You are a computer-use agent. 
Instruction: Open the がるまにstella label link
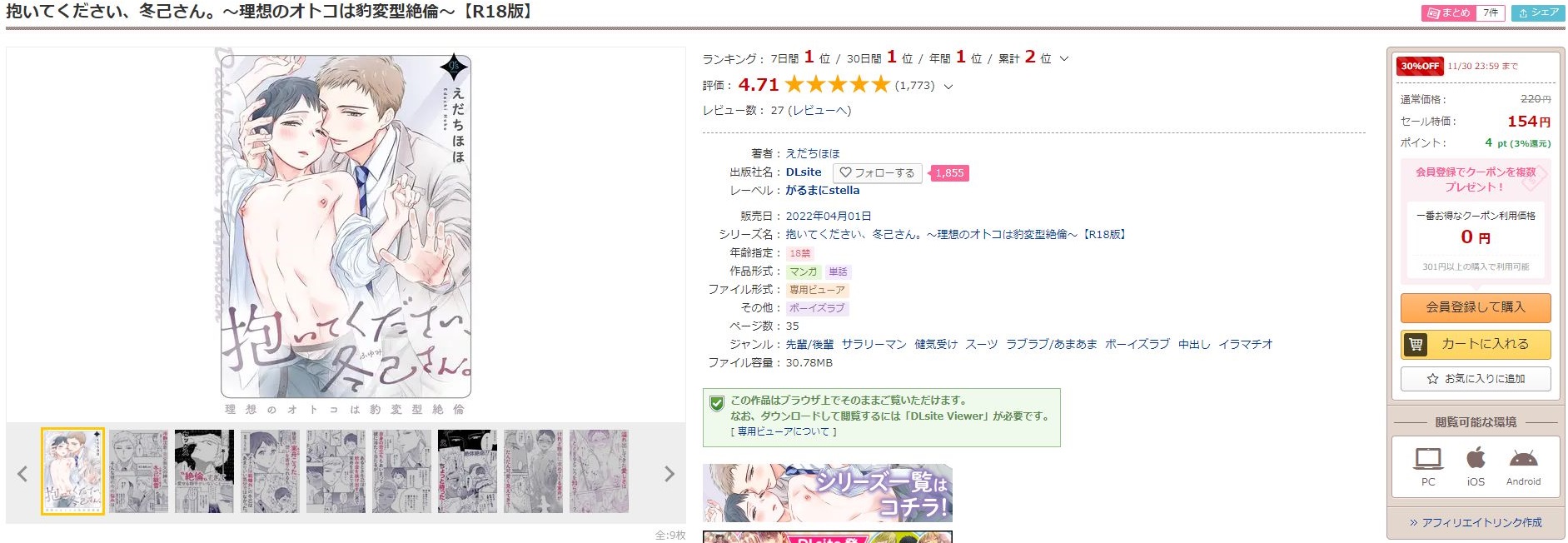822,191
